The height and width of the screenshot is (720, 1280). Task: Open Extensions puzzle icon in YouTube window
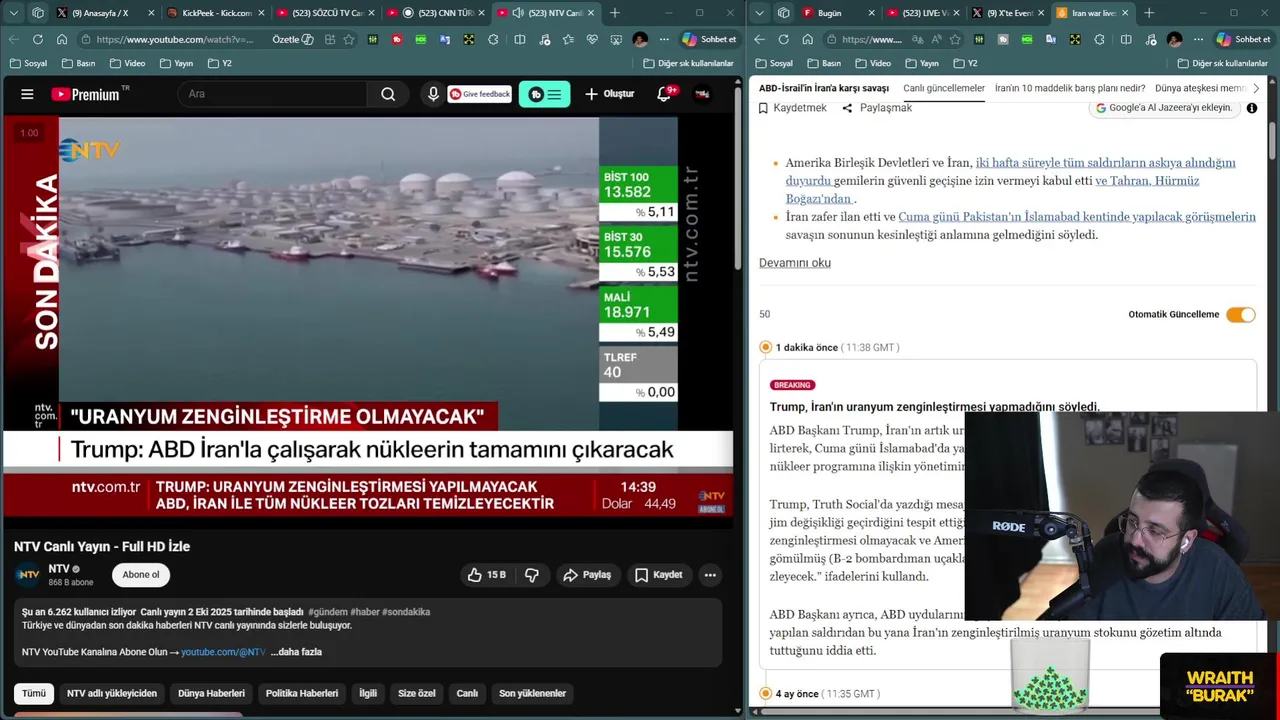pyautogui.click(x=493, y=39)
